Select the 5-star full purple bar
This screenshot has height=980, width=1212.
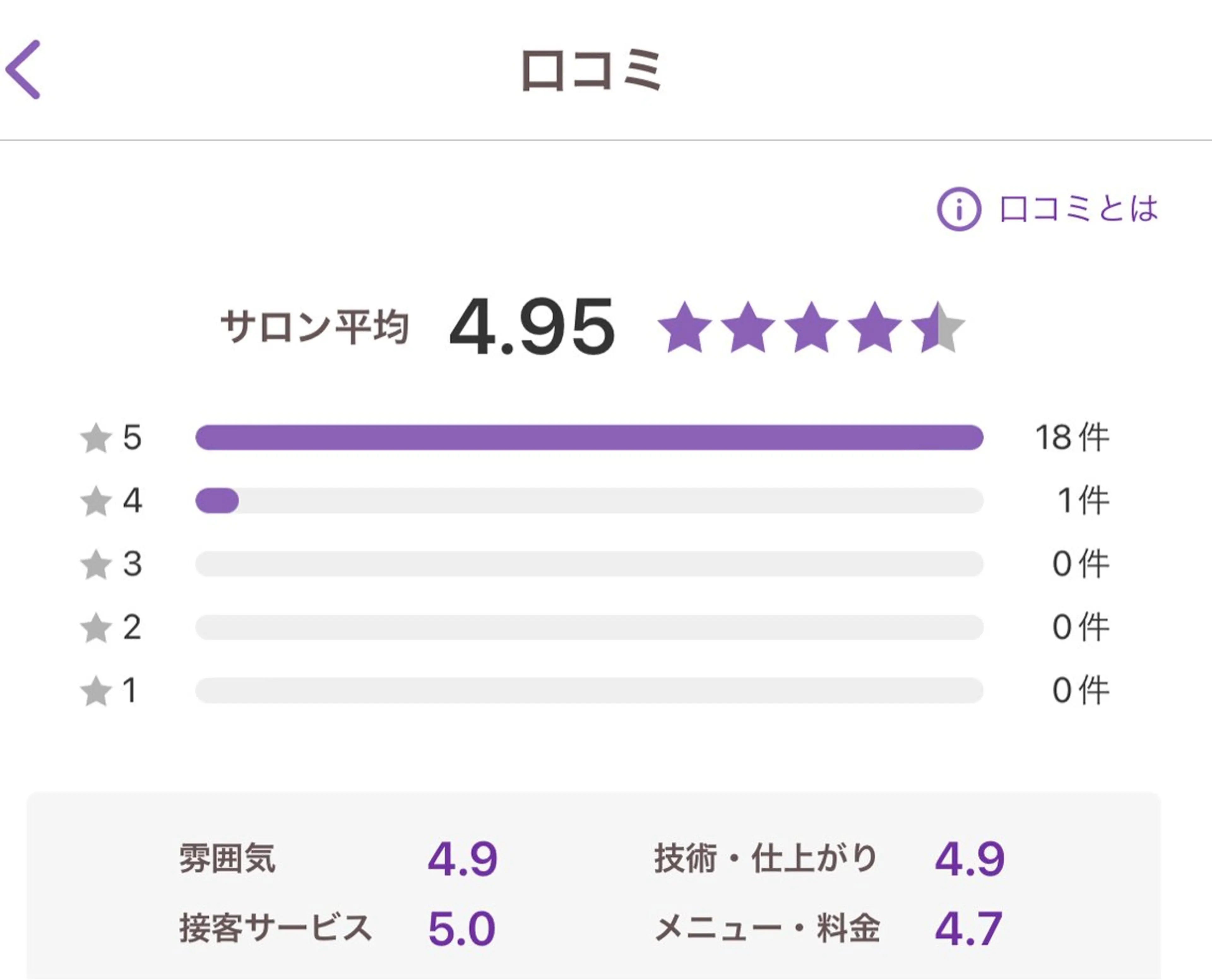pyautogui.click(x=589, y=438)
